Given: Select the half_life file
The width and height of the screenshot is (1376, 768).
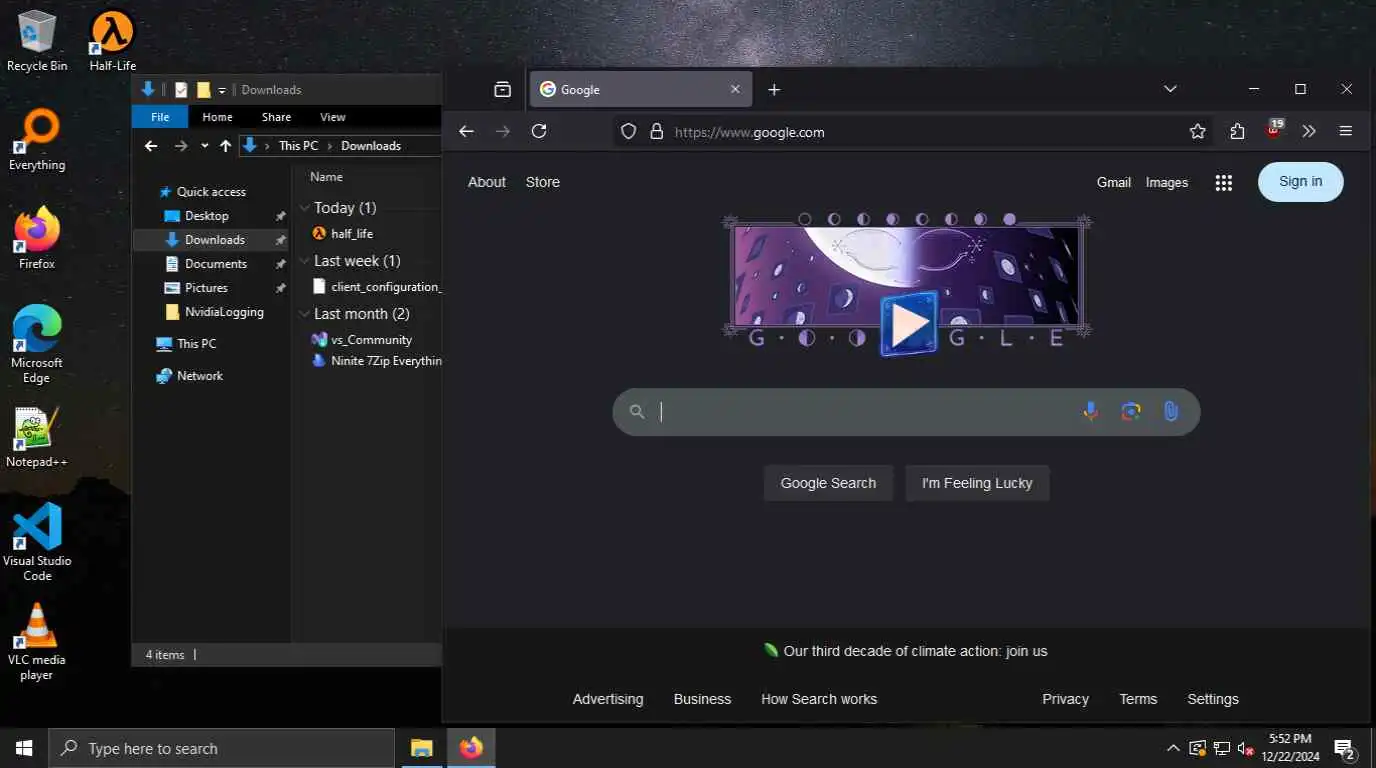Looking at the screenshot, I should (x=352, y=234).
